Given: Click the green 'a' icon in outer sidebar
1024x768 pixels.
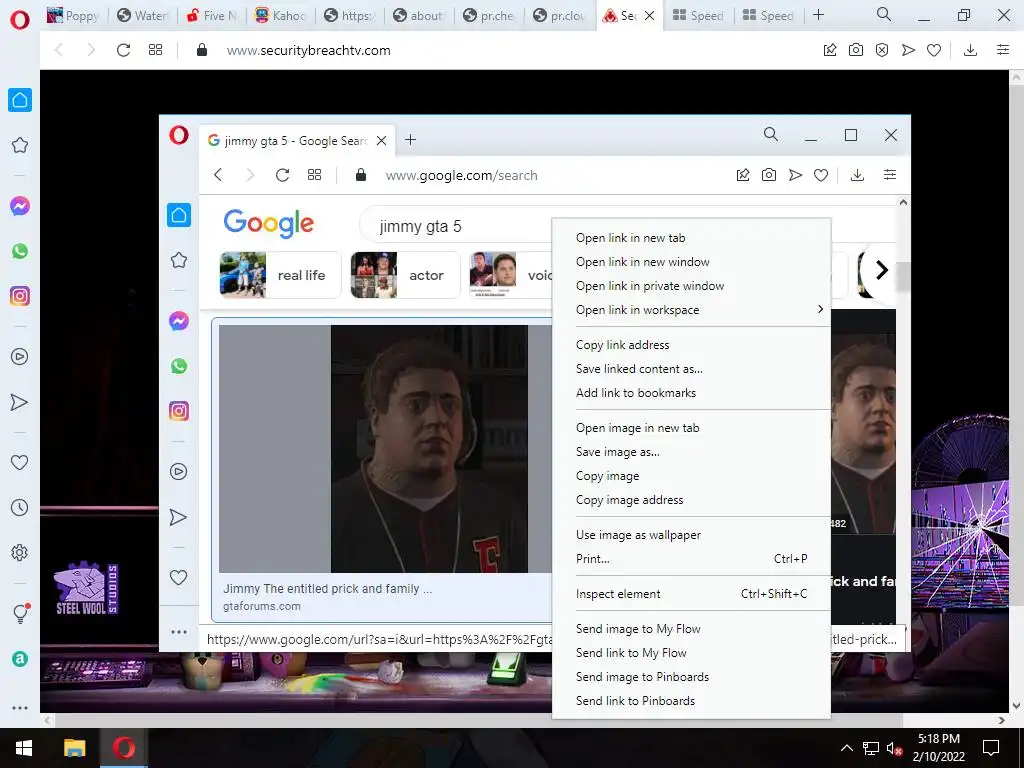Looking at the screenshot, I should 20,659.
